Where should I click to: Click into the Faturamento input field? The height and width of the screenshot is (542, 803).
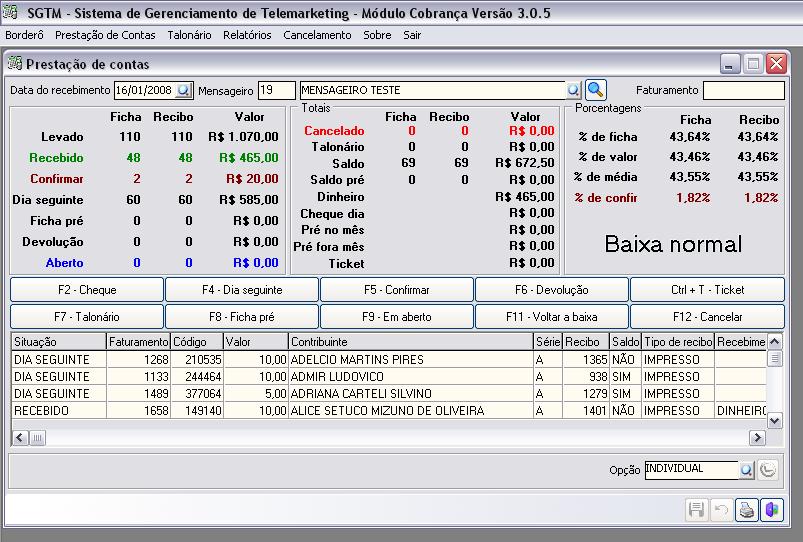(743, 90)
